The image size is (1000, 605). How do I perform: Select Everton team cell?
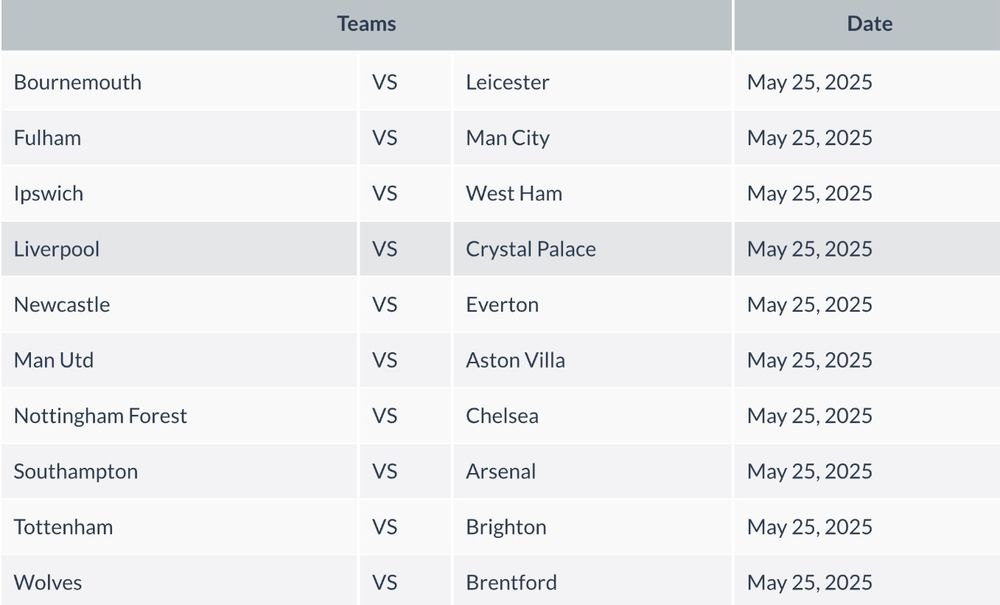[x=592, y=305]
